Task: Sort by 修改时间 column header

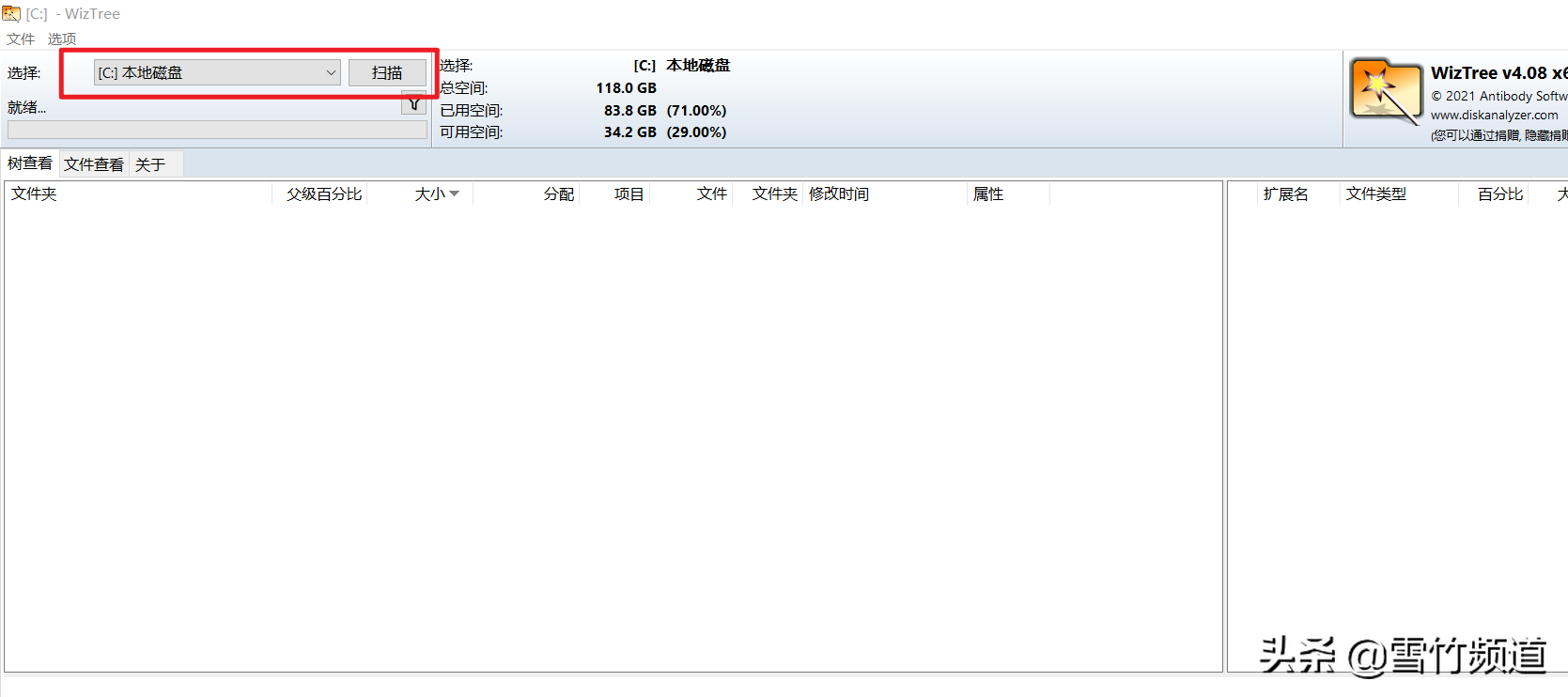Action: (839, 194)
